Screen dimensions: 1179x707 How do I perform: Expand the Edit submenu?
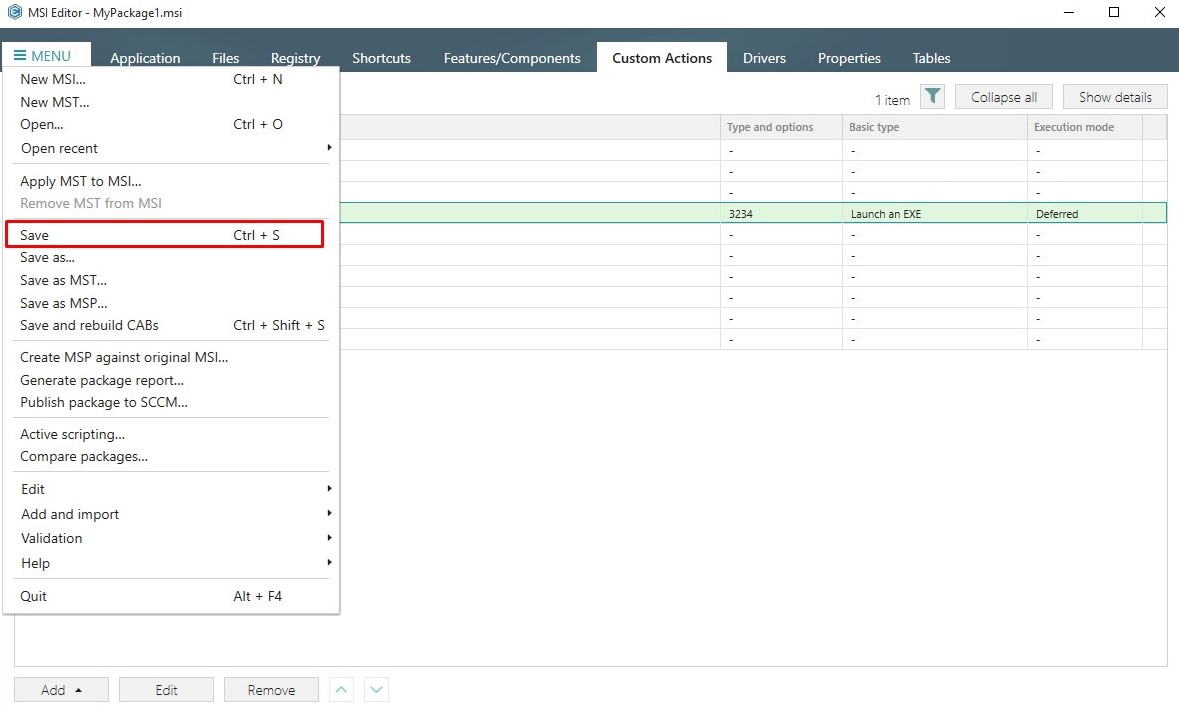click(171, 489)
